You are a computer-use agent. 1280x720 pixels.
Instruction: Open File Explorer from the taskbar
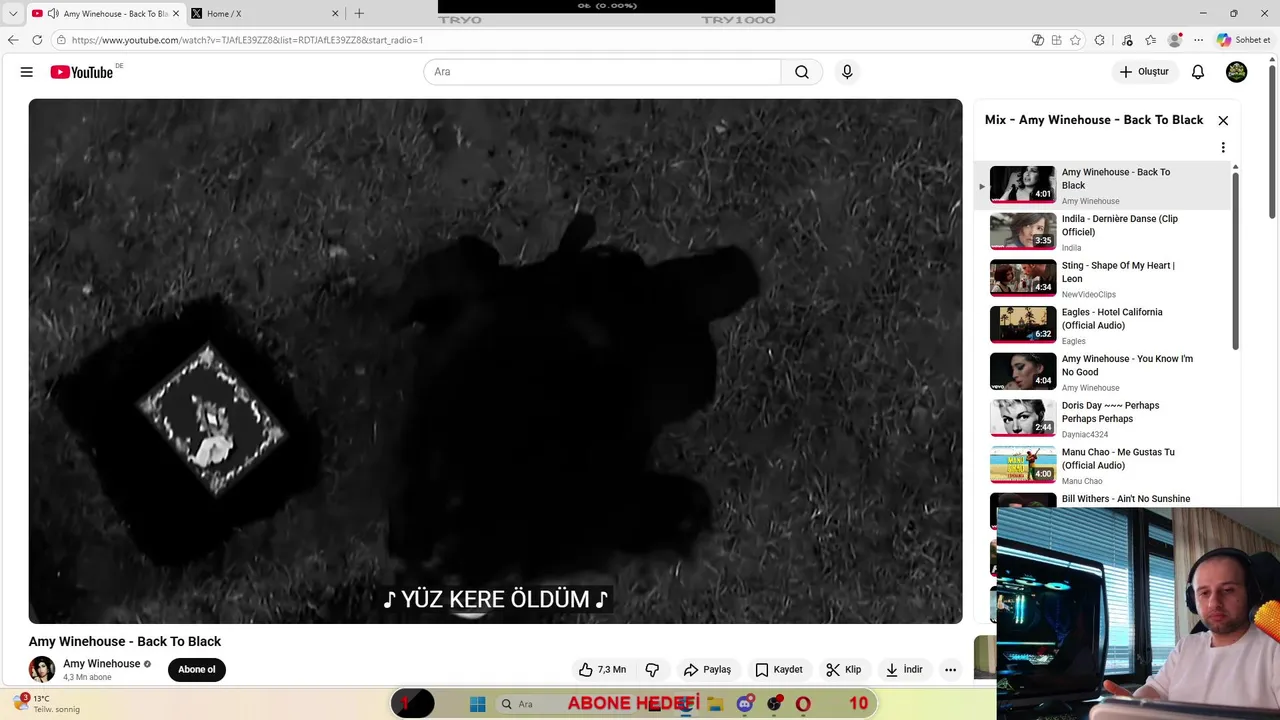715,704
